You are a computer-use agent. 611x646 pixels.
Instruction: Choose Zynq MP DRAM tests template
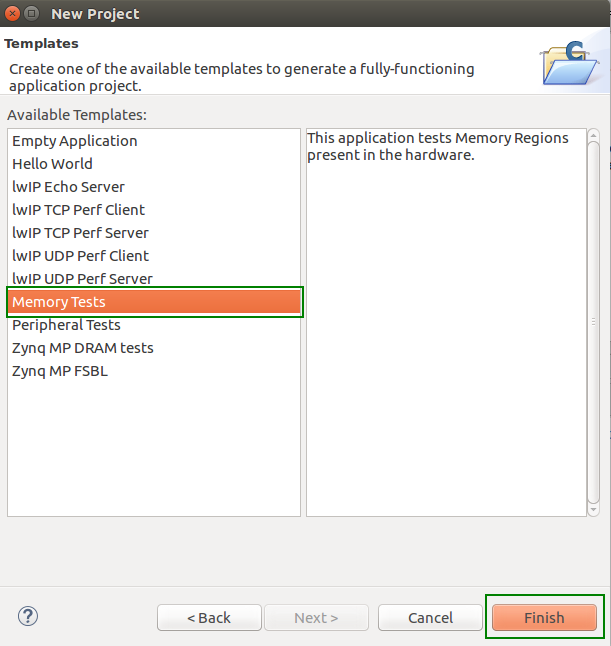83,348
